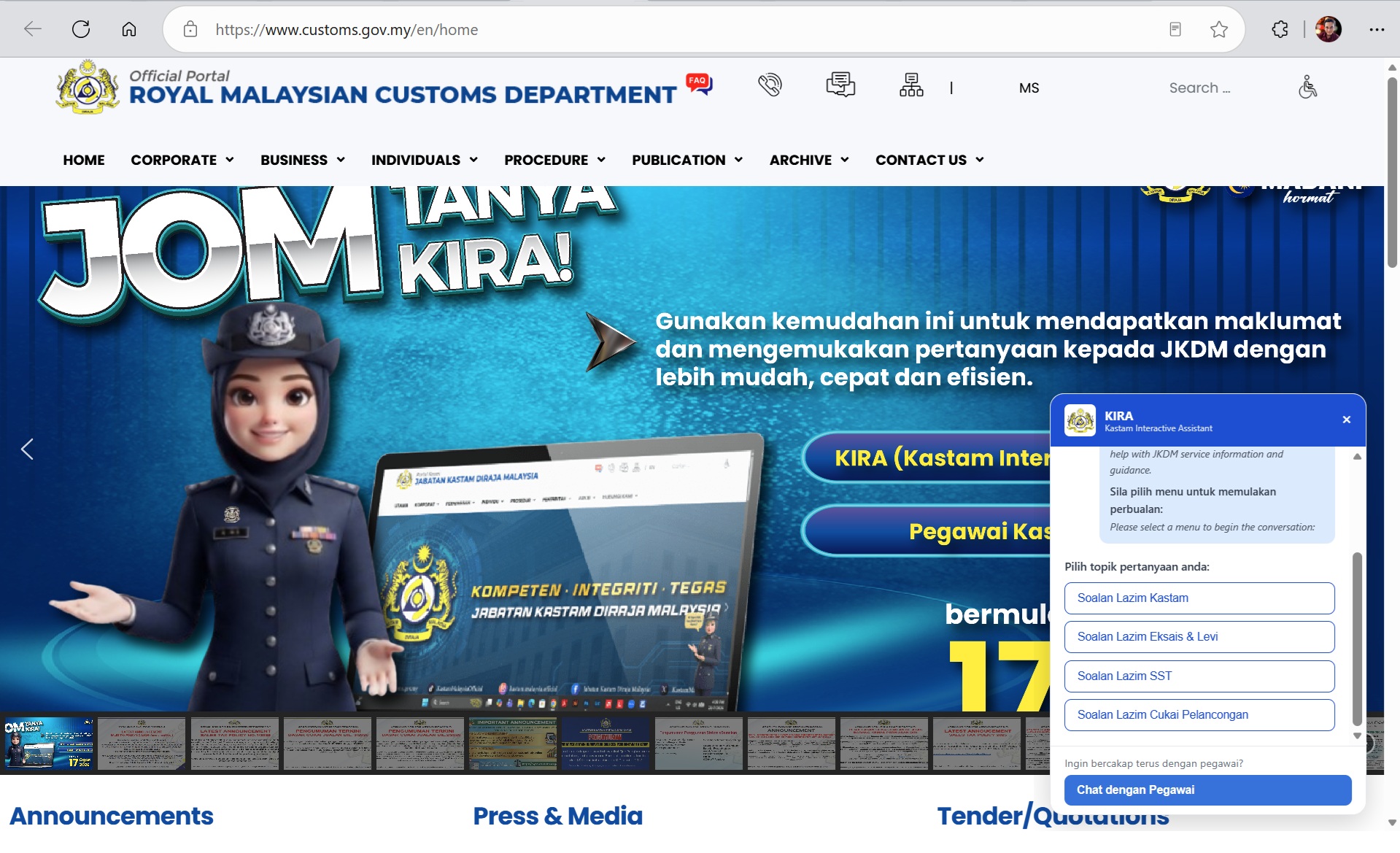Image resolution: width=1400 pixels, height=853 pixels.
Task: Click the KIRA chat scrollbar thumb
Action: pos(1357,638)
